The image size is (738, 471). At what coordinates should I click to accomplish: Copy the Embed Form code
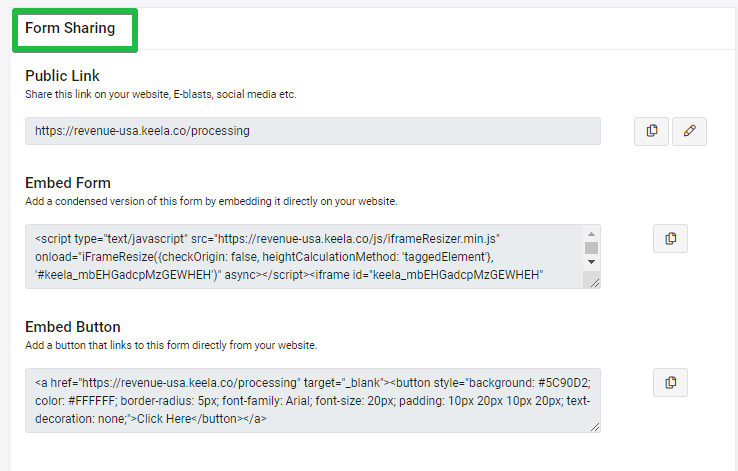670,239
